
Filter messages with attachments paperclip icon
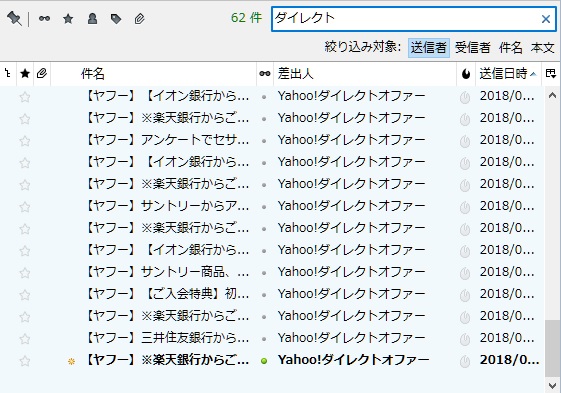[140, 19]
